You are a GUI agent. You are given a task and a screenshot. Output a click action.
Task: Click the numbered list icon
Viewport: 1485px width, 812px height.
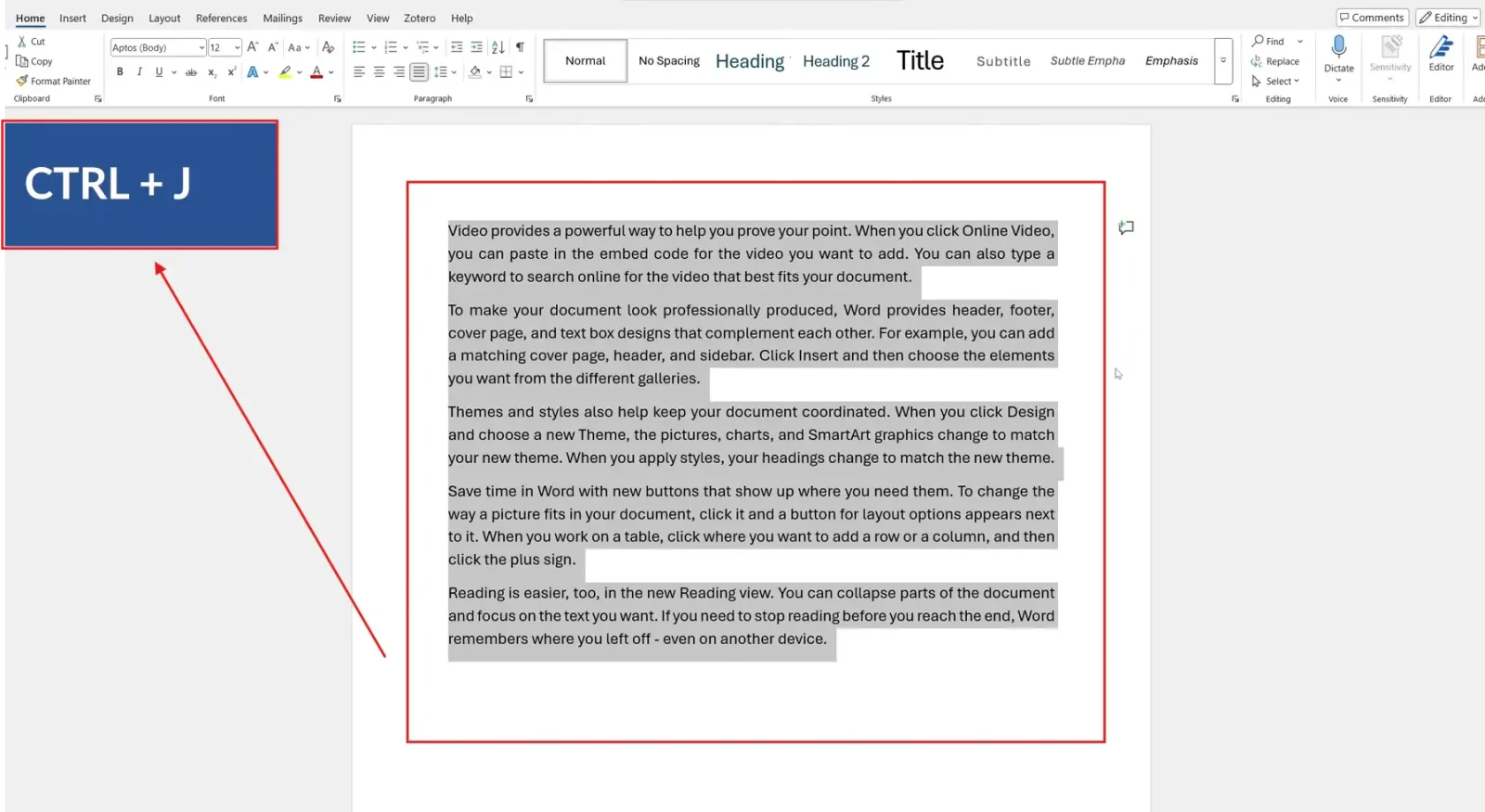391,47
